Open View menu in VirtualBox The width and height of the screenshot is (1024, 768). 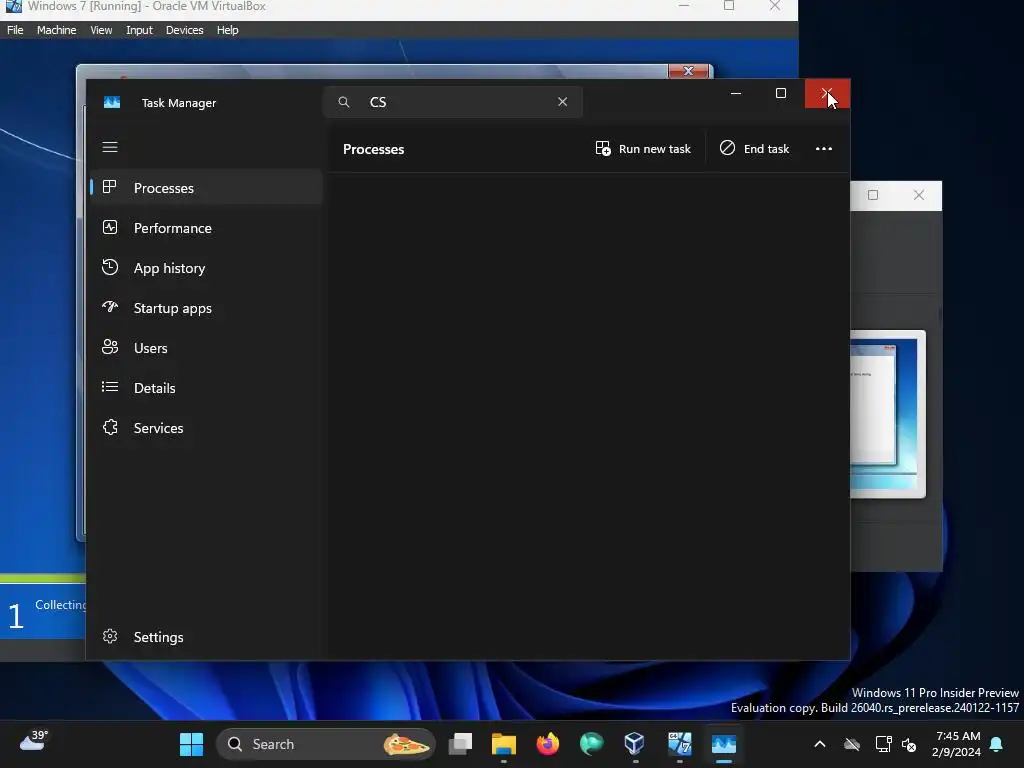(101, 30)
